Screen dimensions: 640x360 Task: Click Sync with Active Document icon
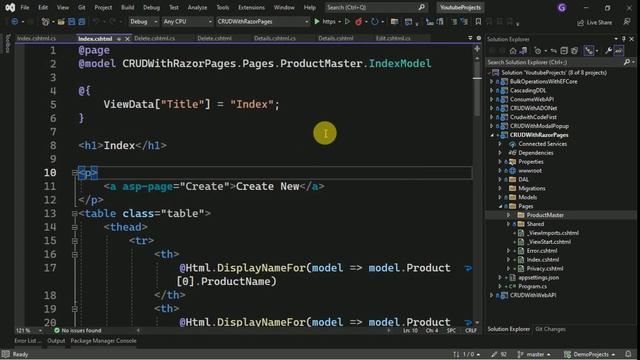[553, 51]
